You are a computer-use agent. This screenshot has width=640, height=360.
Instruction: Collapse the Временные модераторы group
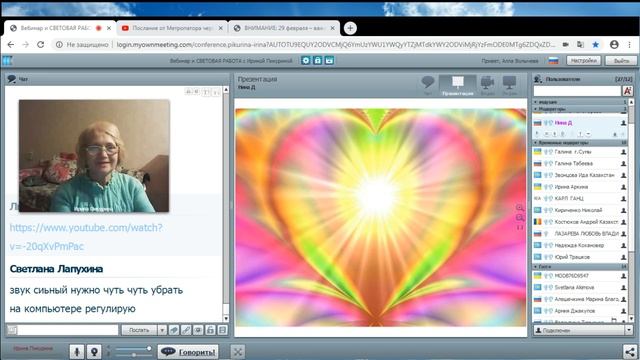tap(536, 142)
